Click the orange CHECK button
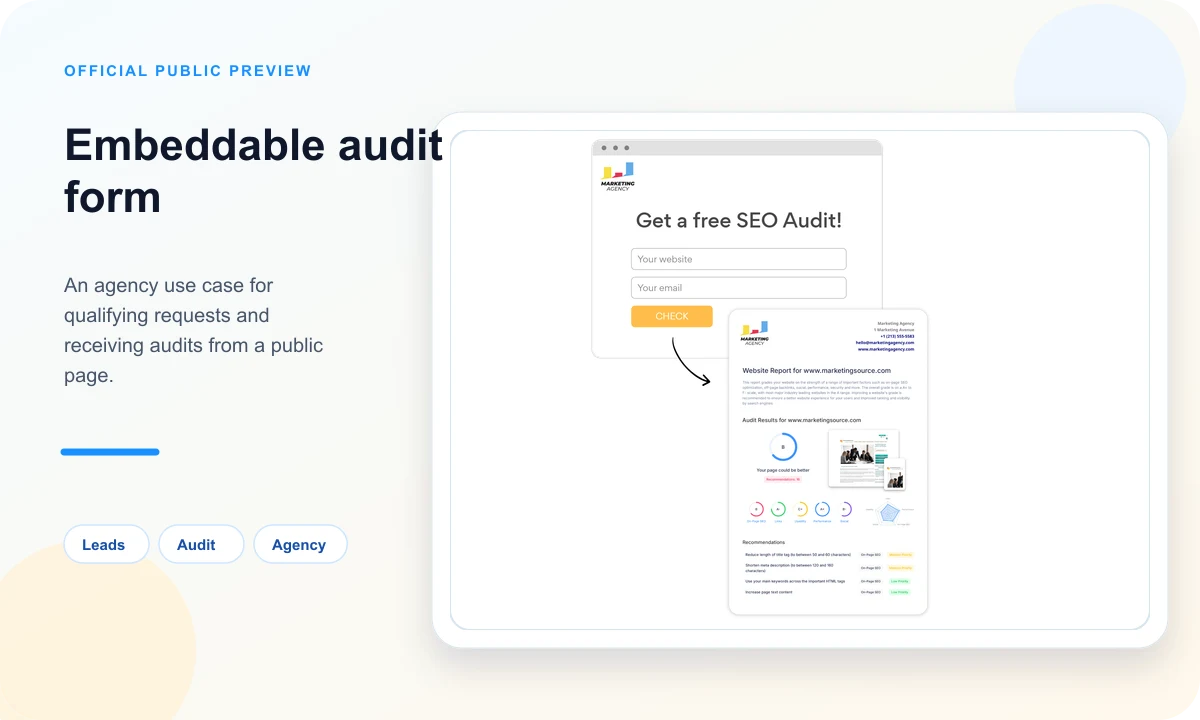Image resolution: width=1200 pixels, height=720 pixels. (x=672, y=316)
